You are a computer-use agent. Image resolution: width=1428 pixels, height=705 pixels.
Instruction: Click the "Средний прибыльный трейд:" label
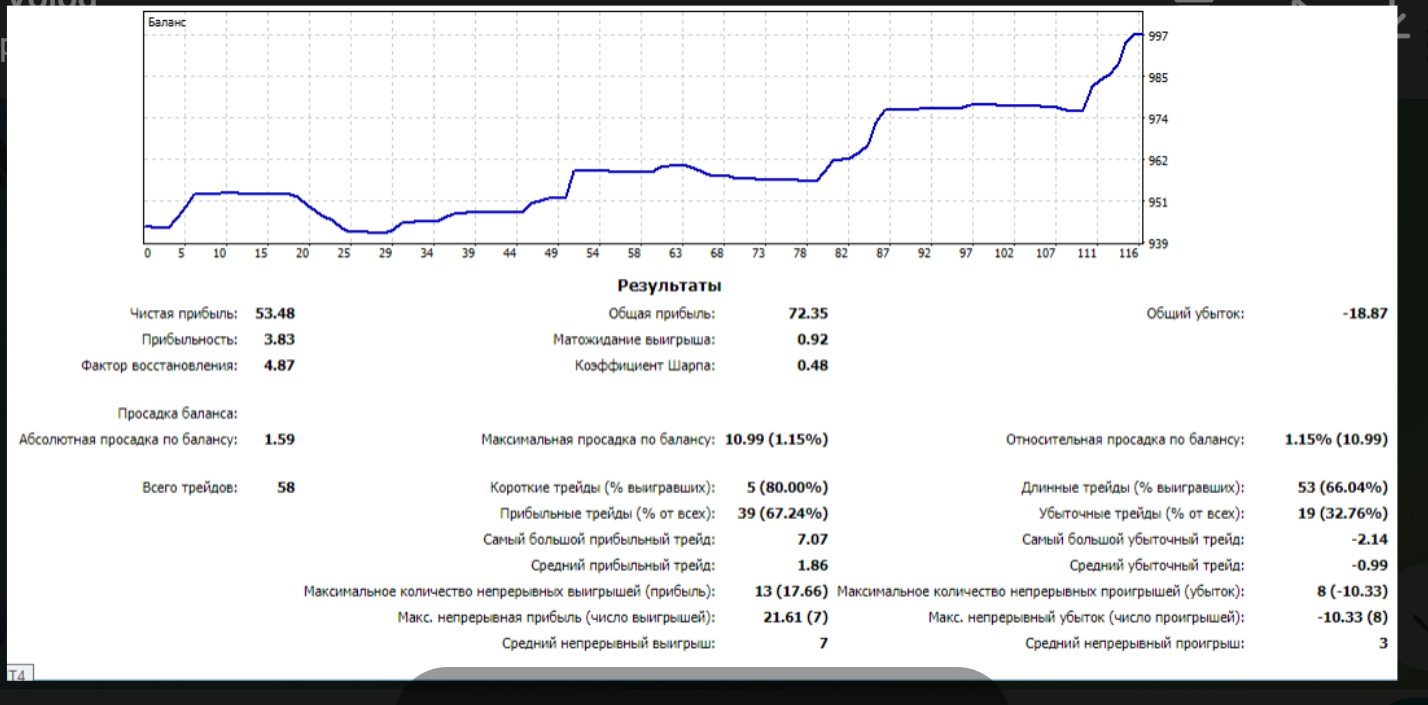(623, 566)
